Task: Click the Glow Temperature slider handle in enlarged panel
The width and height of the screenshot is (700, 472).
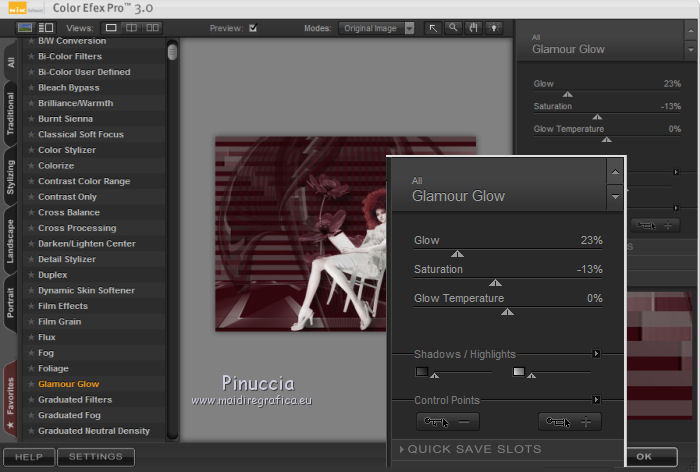Action: tap(507, 312)
